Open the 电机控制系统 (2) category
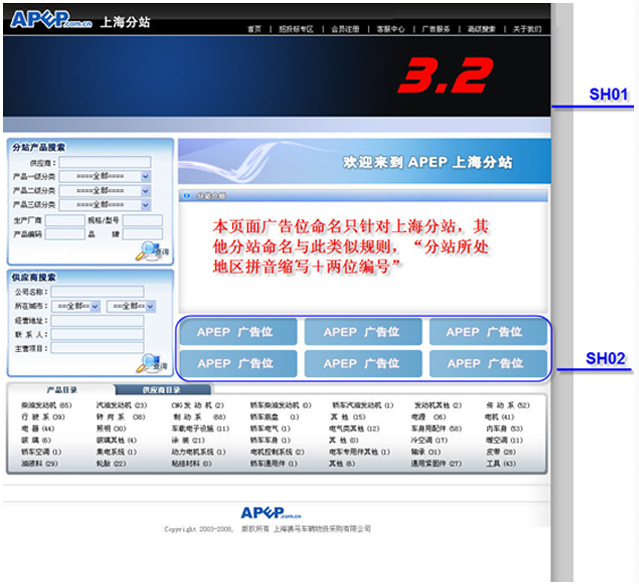Viewport: 639px width, 584px height. coord(277,452)
